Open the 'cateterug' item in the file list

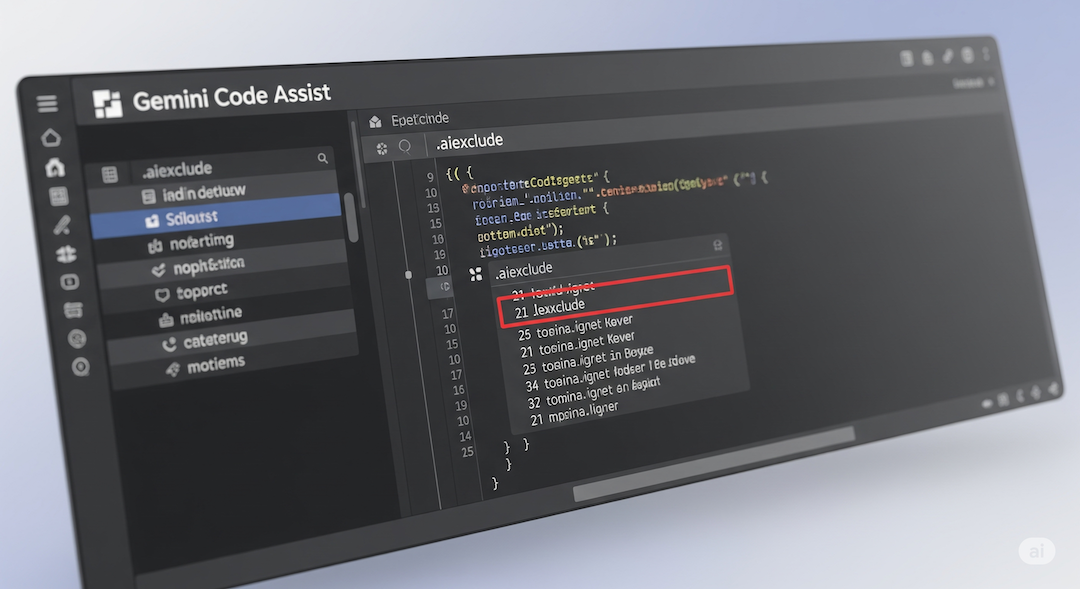[233, 339]
